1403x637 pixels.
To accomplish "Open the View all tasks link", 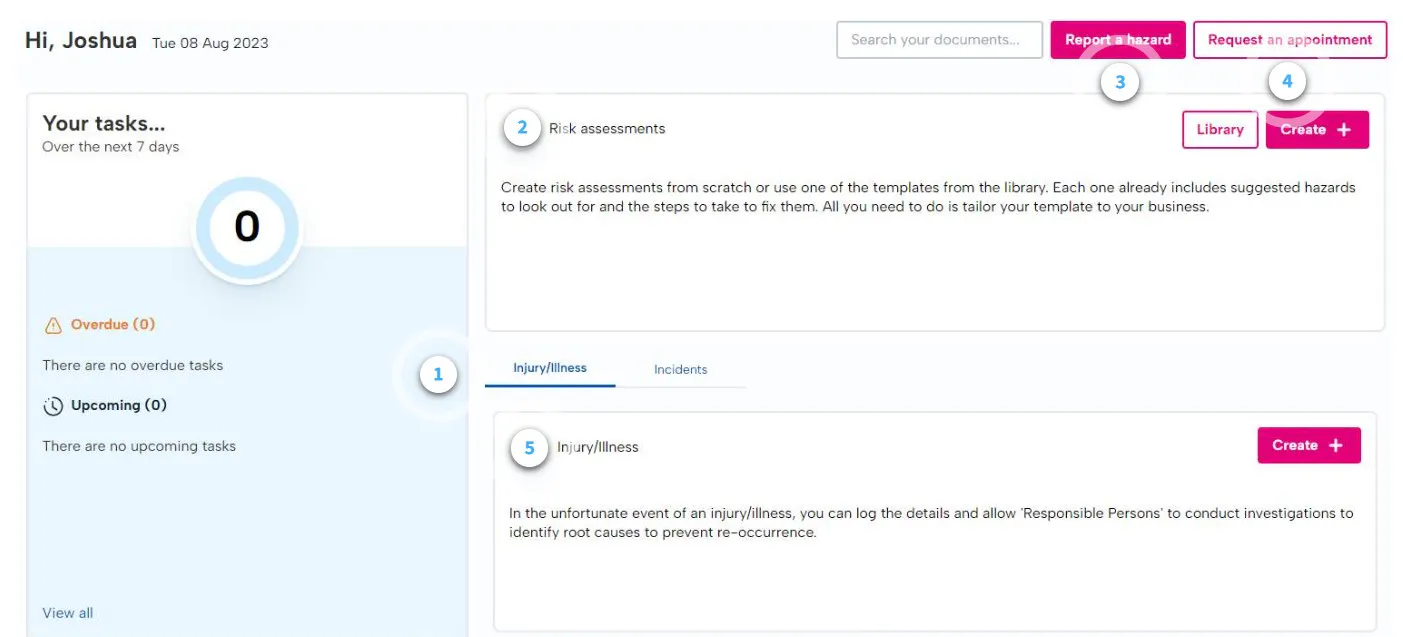I will (x=68, y=613).
